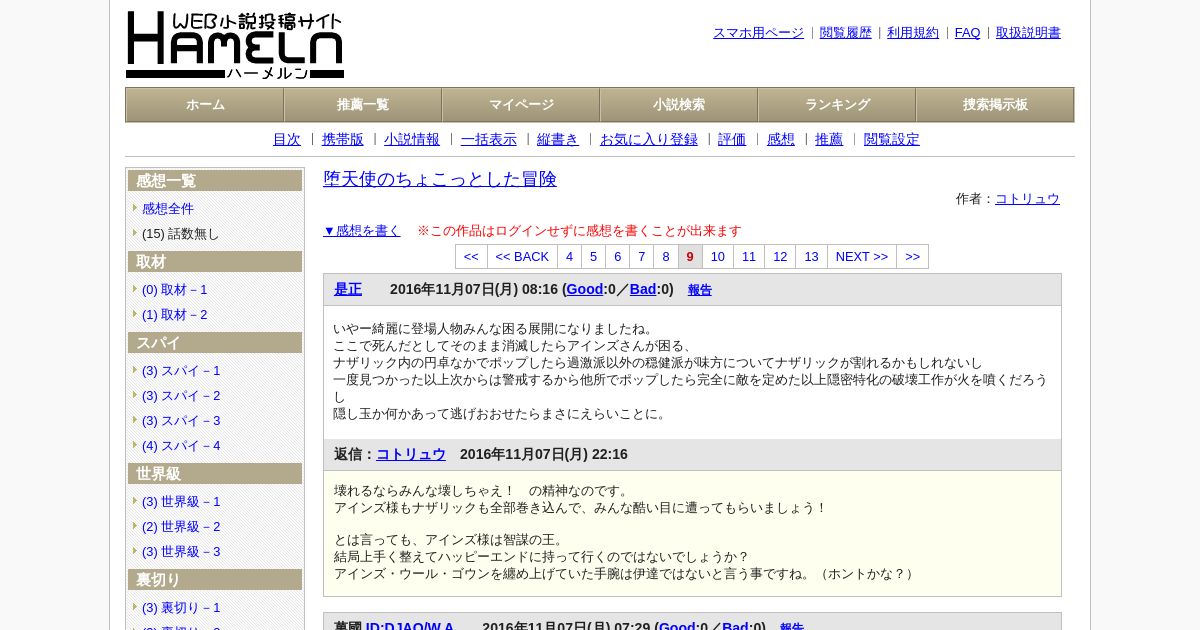Go to review page 5

(x=594, y=257)
